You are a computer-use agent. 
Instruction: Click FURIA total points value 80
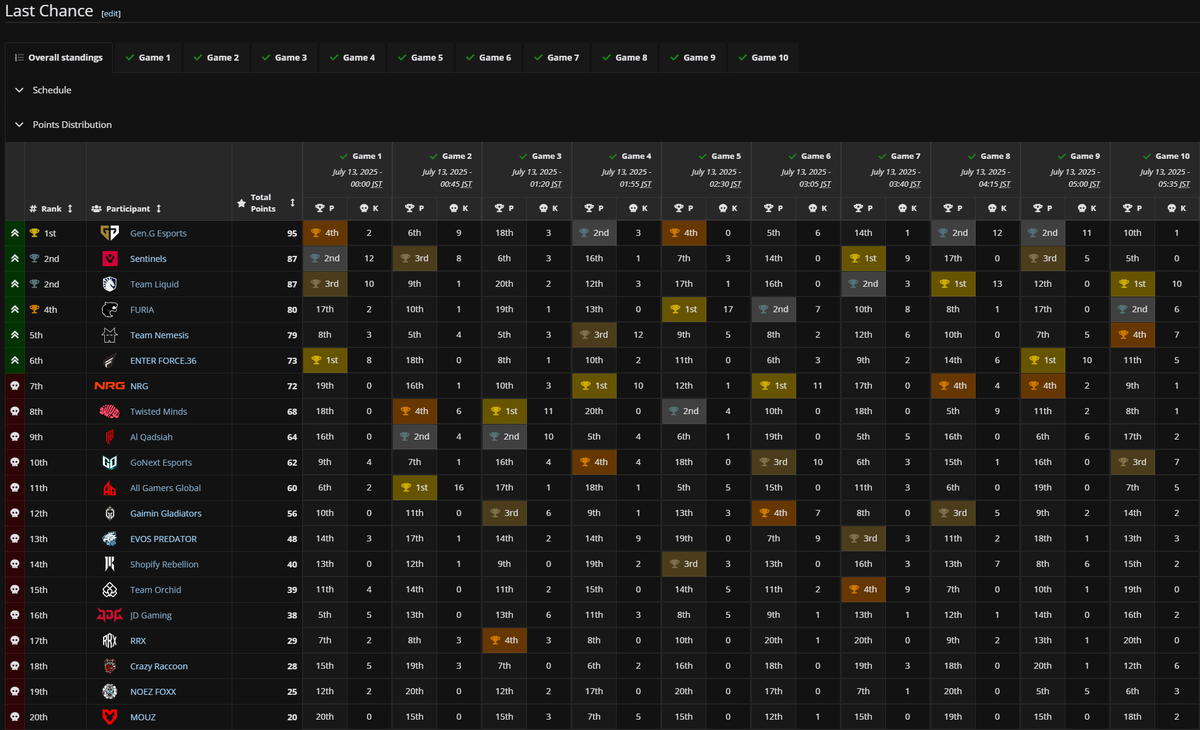coord(293,310)
